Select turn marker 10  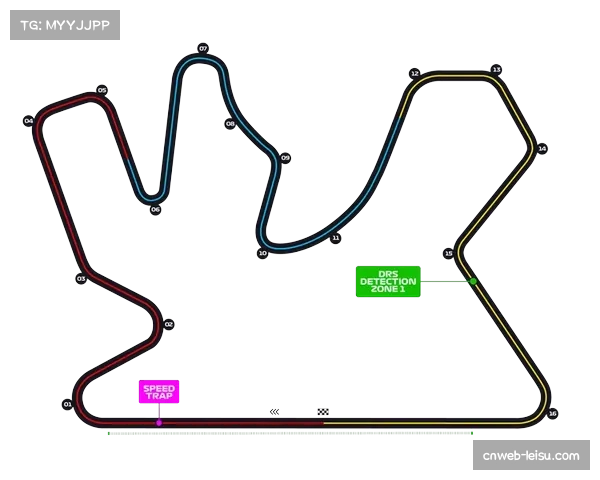tap(262, 253)
